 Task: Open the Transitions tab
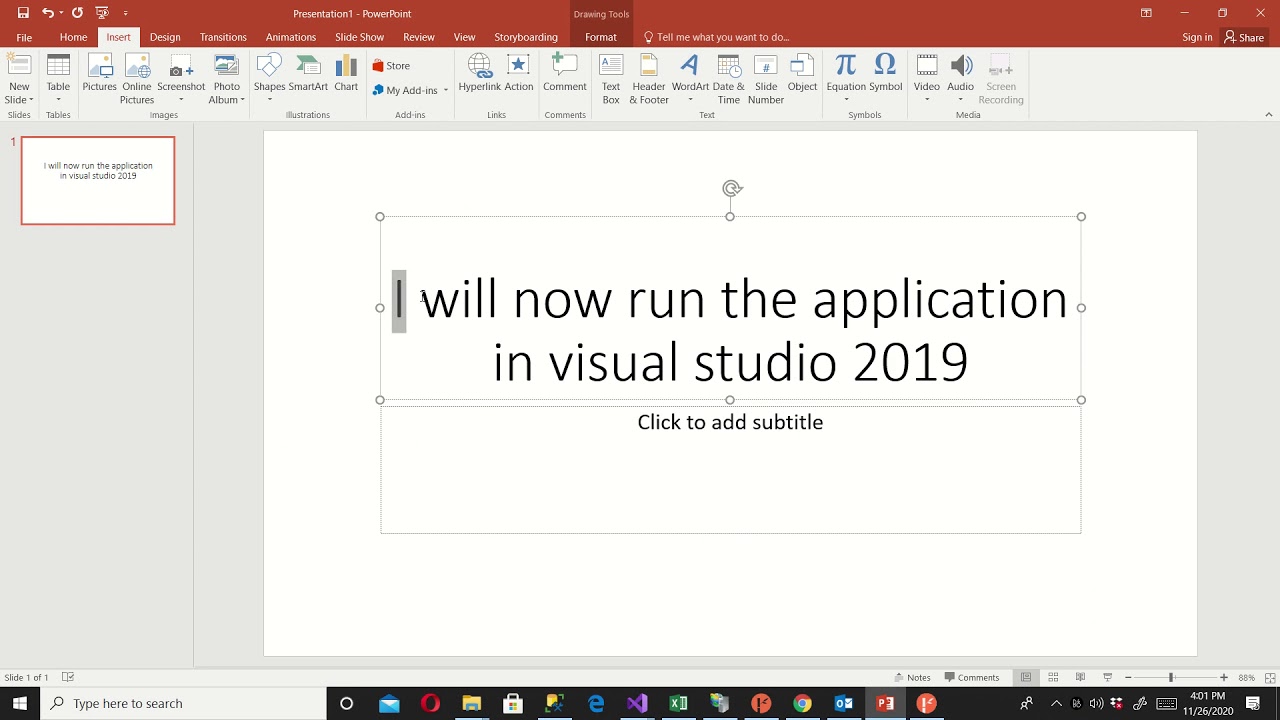223,37
